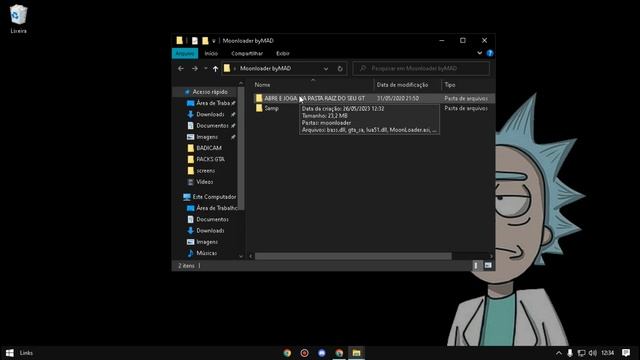The height and width of the screenshot is (360, 640).
Task: Open network tray icon
Action: click(x=581, y=353)
